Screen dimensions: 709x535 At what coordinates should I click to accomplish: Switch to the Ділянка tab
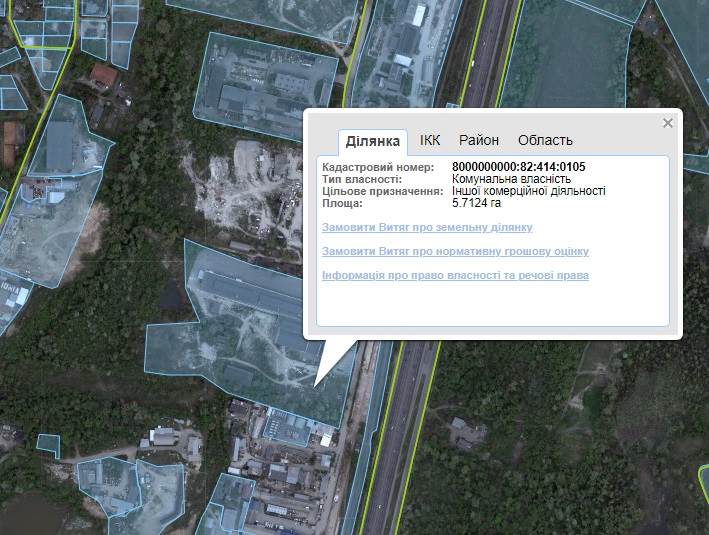pyautogui.click(x=373, y=141)
